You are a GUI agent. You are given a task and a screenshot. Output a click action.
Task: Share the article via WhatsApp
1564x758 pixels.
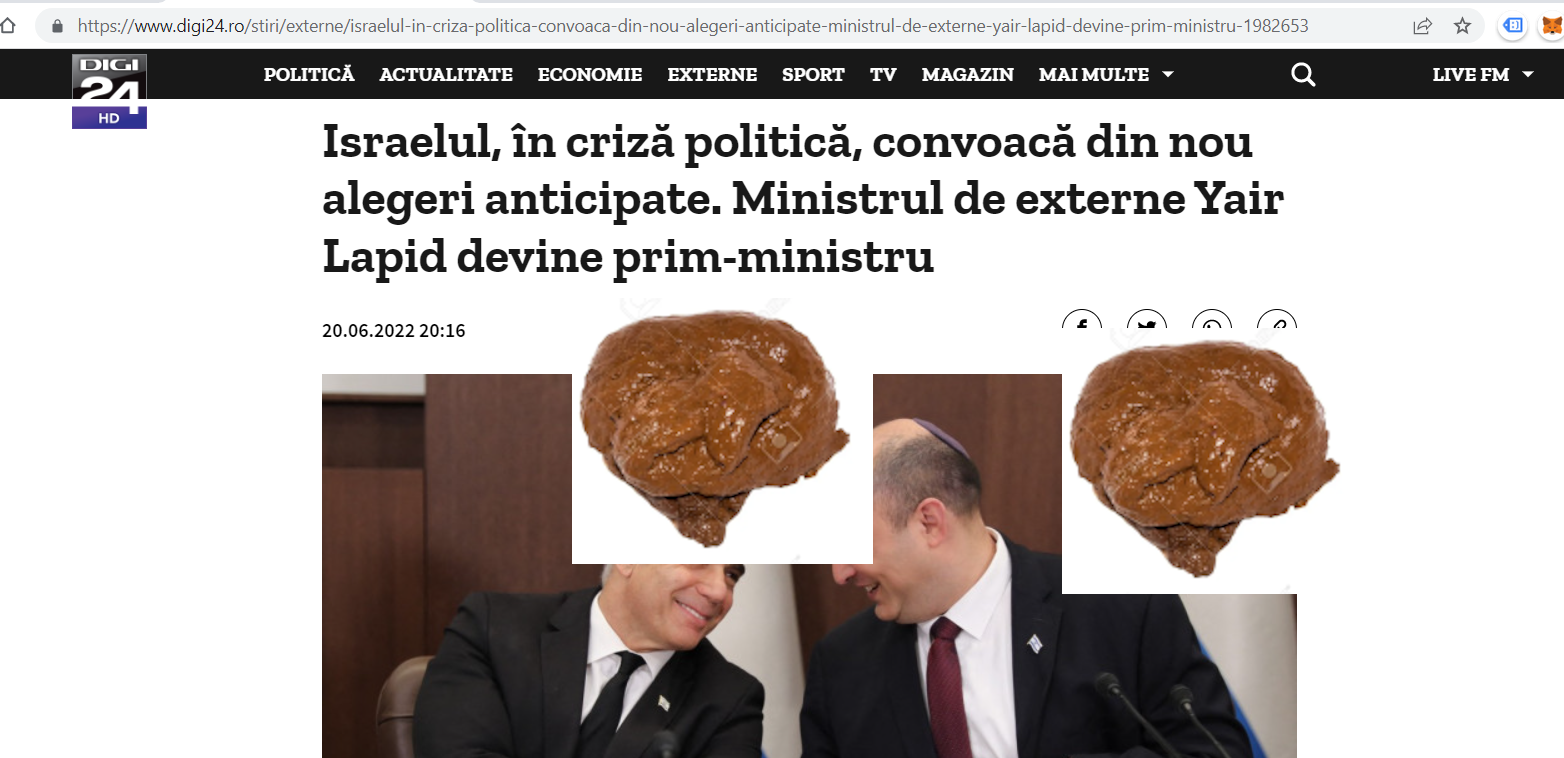[x=1212, y=320]
